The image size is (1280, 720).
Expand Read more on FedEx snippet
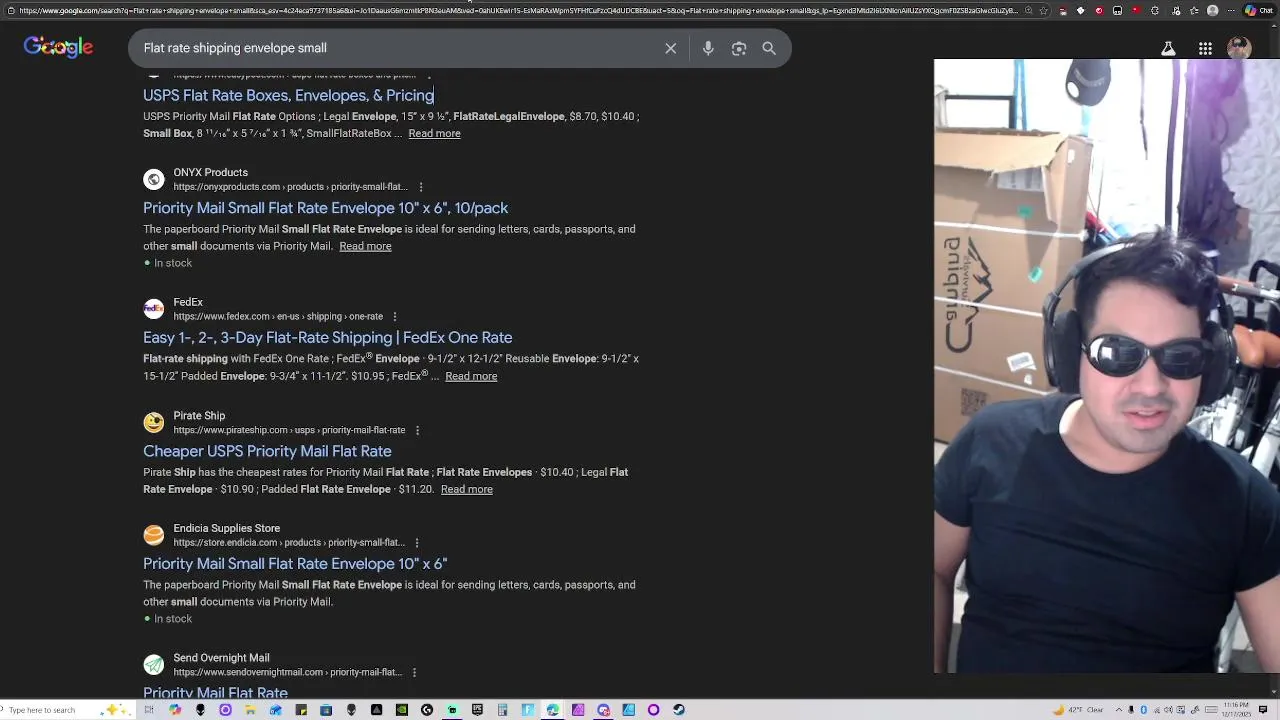[x=471, y=376]
